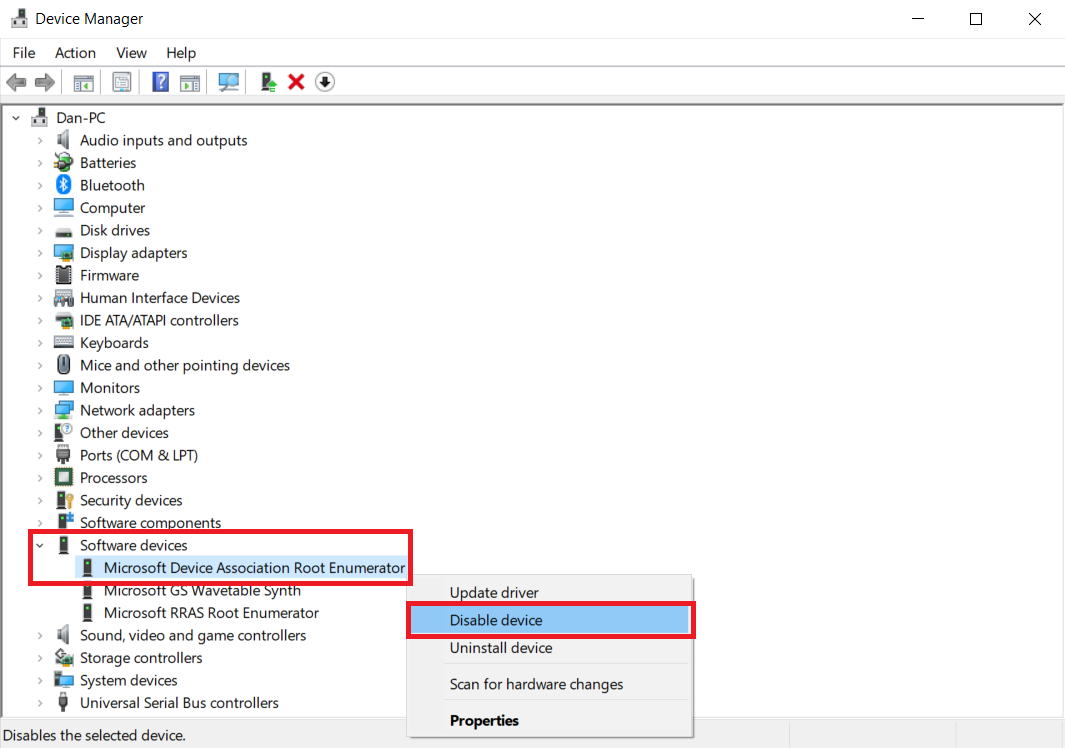
Task: Select the Software devices label
Action: (x=133, y=545)
